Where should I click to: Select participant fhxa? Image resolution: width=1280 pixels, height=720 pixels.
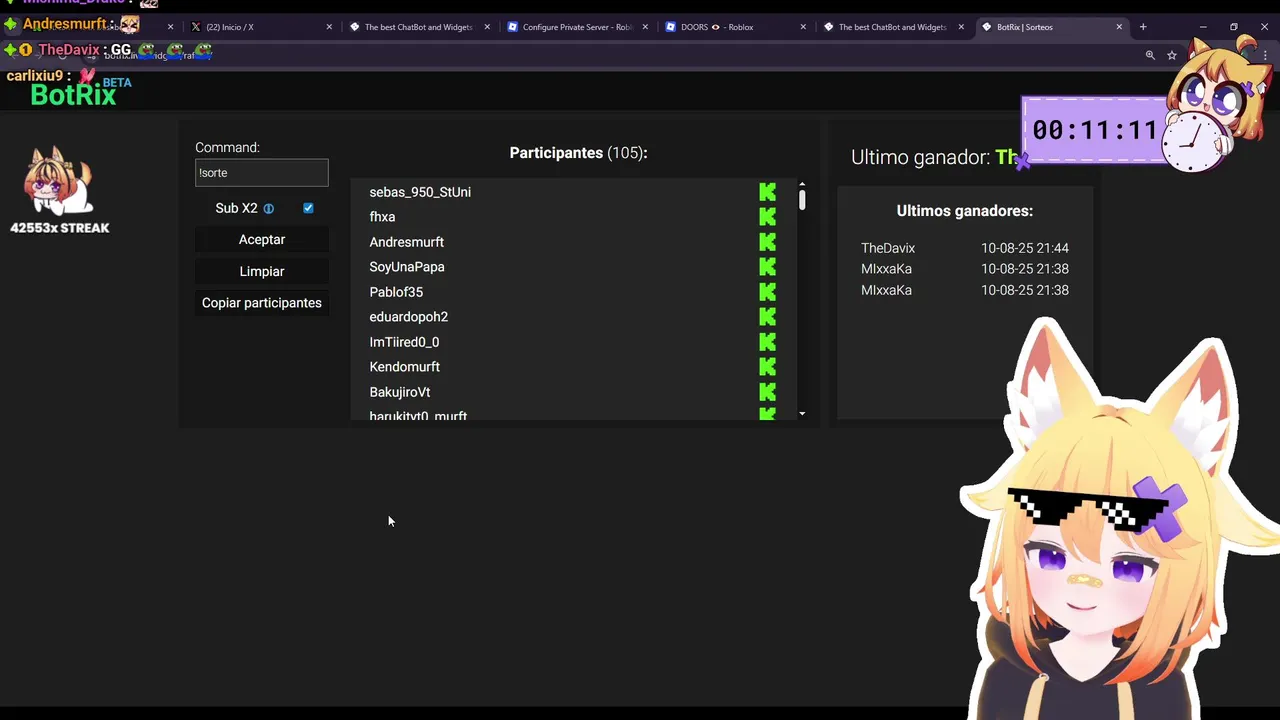click(382, 217)
